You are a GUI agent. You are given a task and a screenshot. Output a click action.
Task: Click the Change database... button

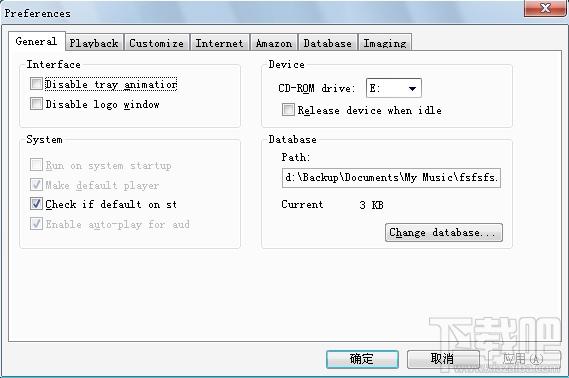coord(443,232)
